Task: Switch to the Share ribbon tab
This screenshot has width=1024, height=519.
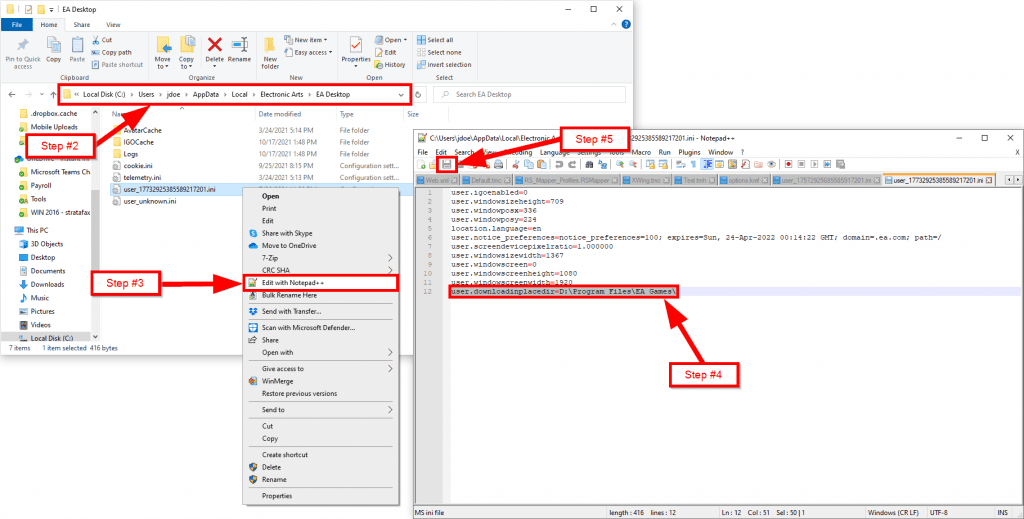Action: point(82,25)
